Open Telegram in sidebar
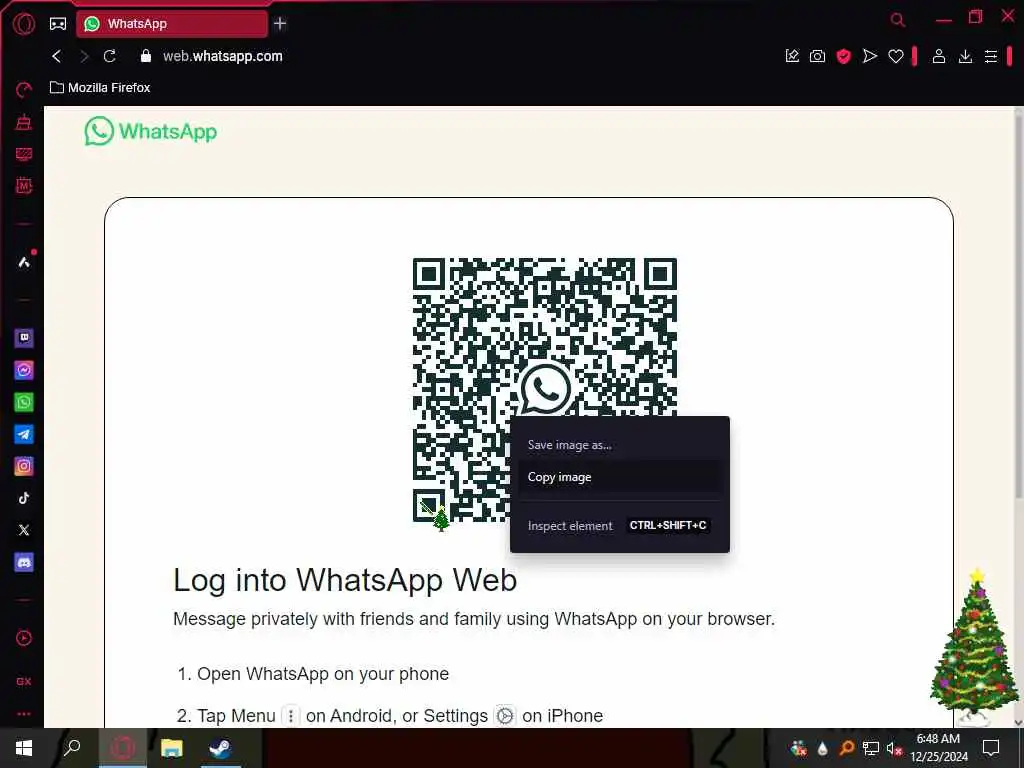 coord(24,434)
